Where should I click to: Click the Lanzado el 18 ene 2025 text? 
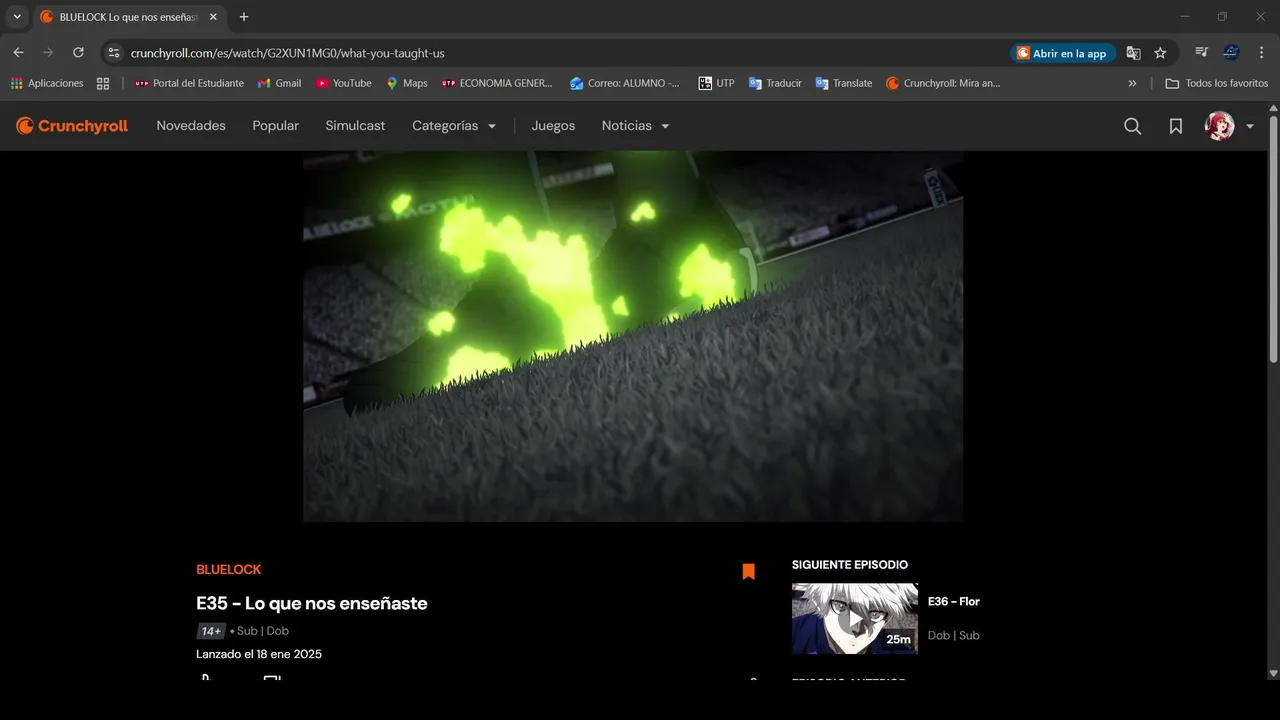click(x=259, y=654)
